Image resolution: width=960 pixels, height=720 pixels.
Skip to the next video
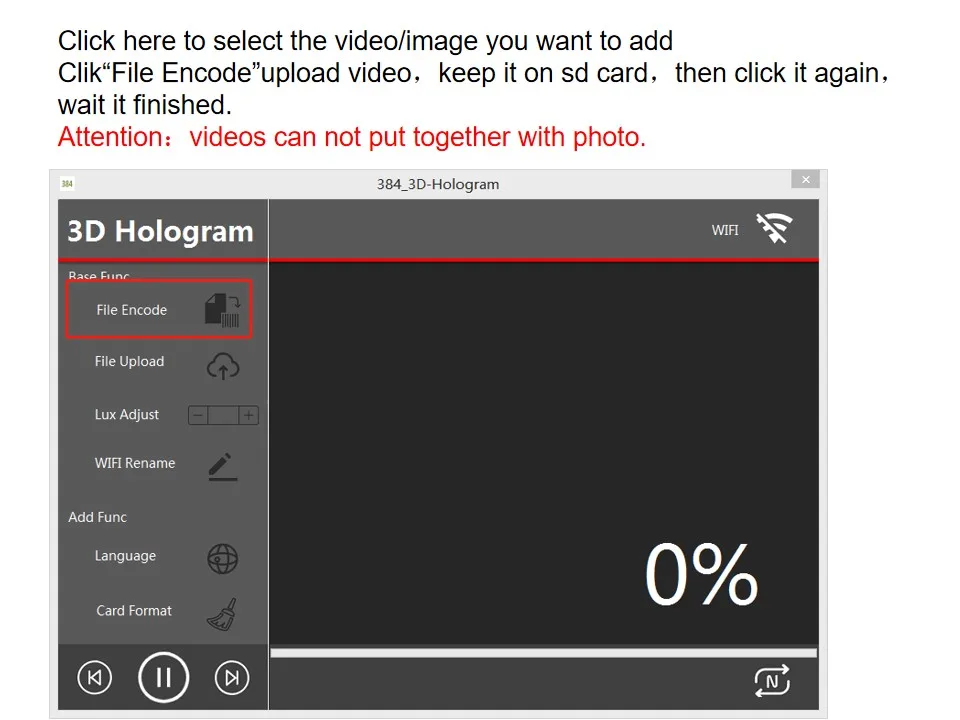(232, 678)
